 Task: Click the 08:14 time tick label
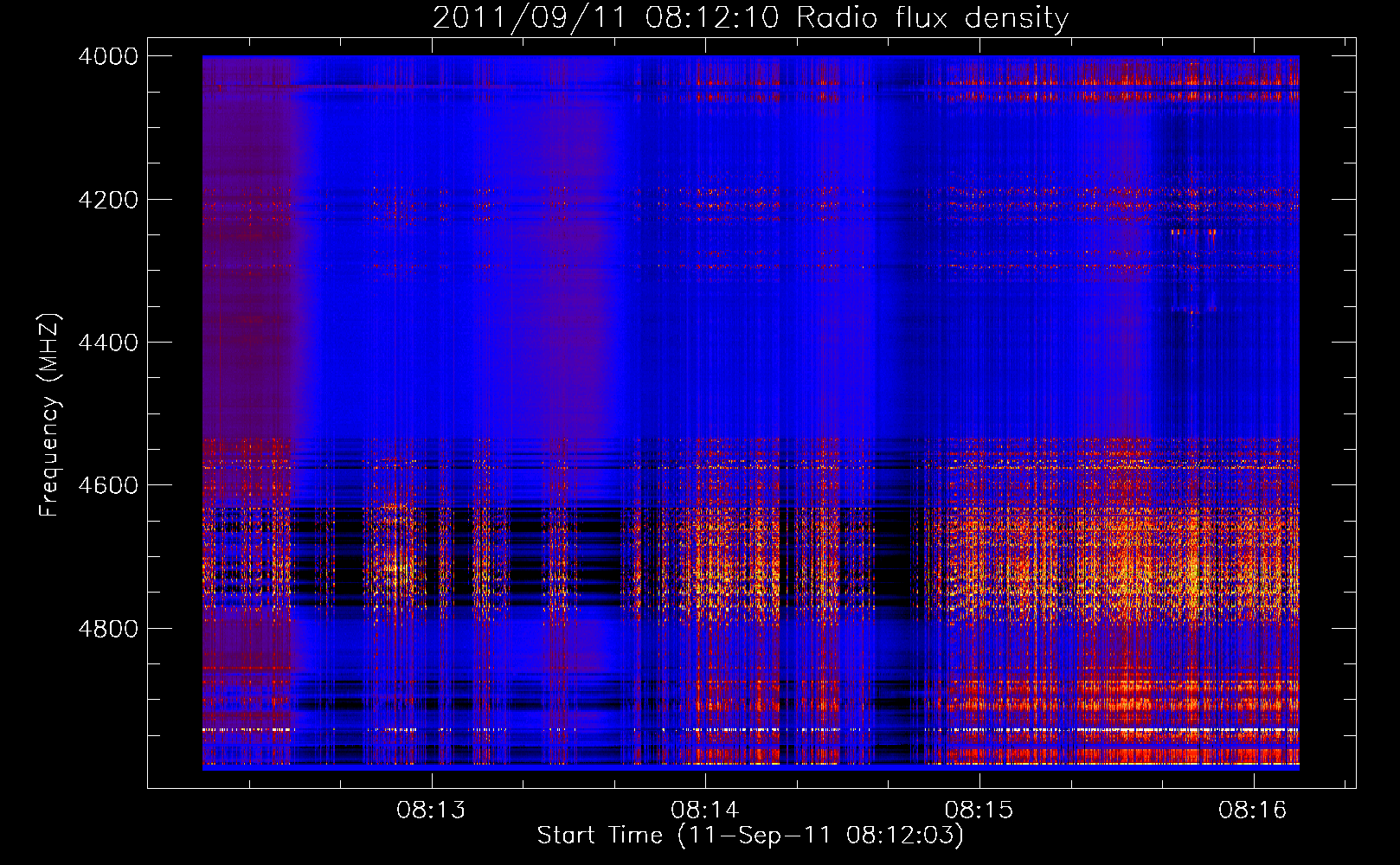pyautogui.click(x=705, y=811)
